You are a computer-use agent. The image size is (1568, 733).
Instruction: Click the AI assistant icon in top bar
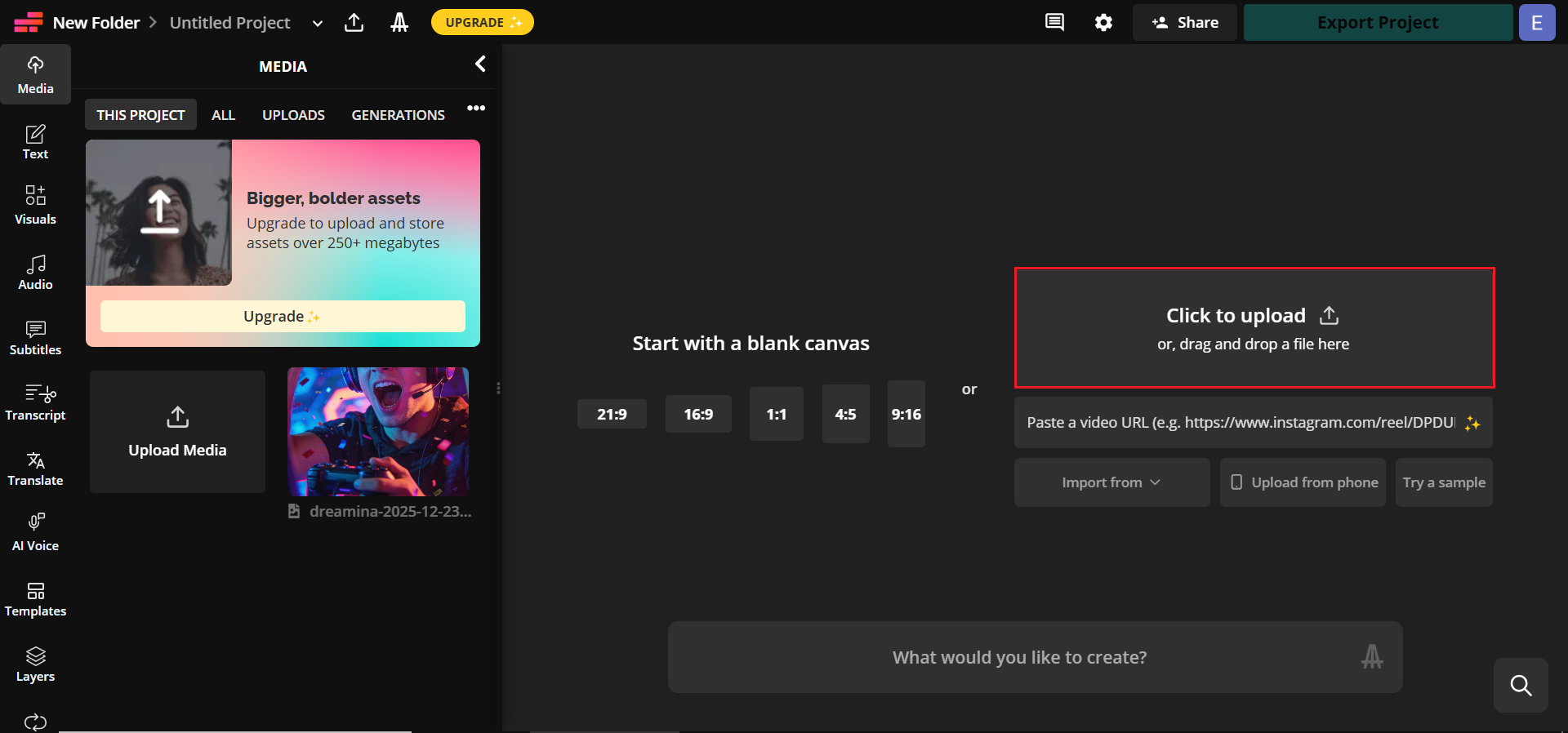coord(399,22)
